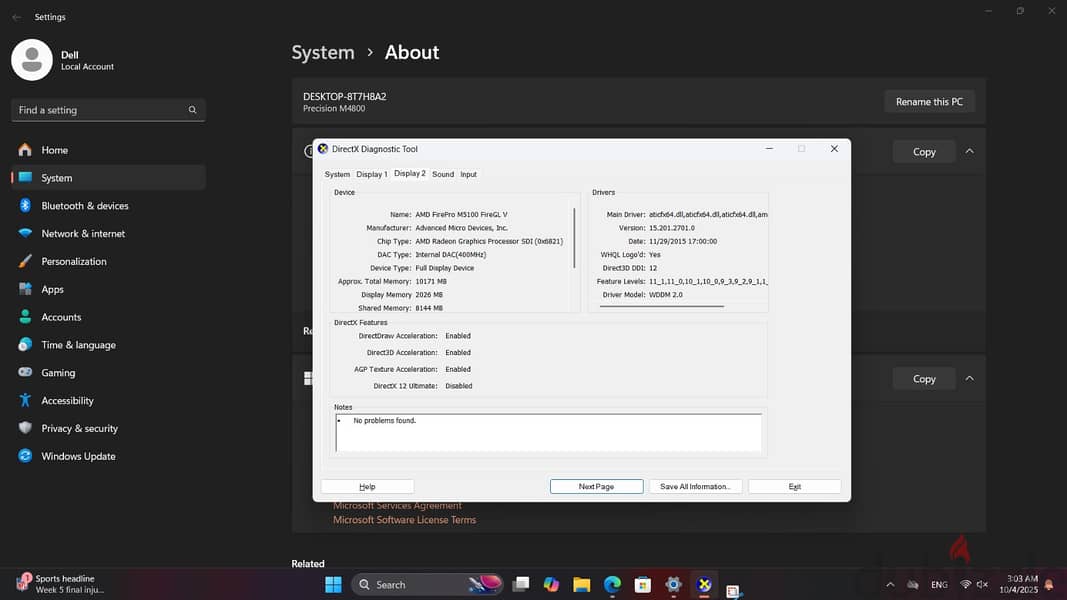Switch to the Sound tab
The image size is (1067, 600).
[x=443, y=174]
